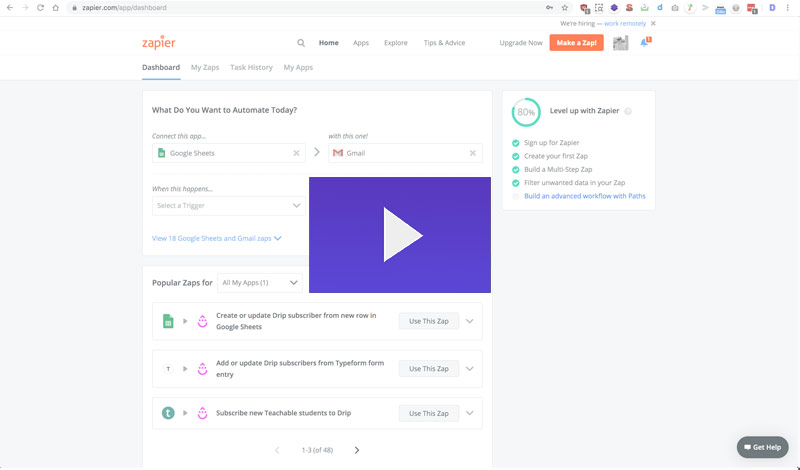Use the Google Sheets to Drip zap
The height and width of the screenshot is (470, 800).
coord(429,321)
